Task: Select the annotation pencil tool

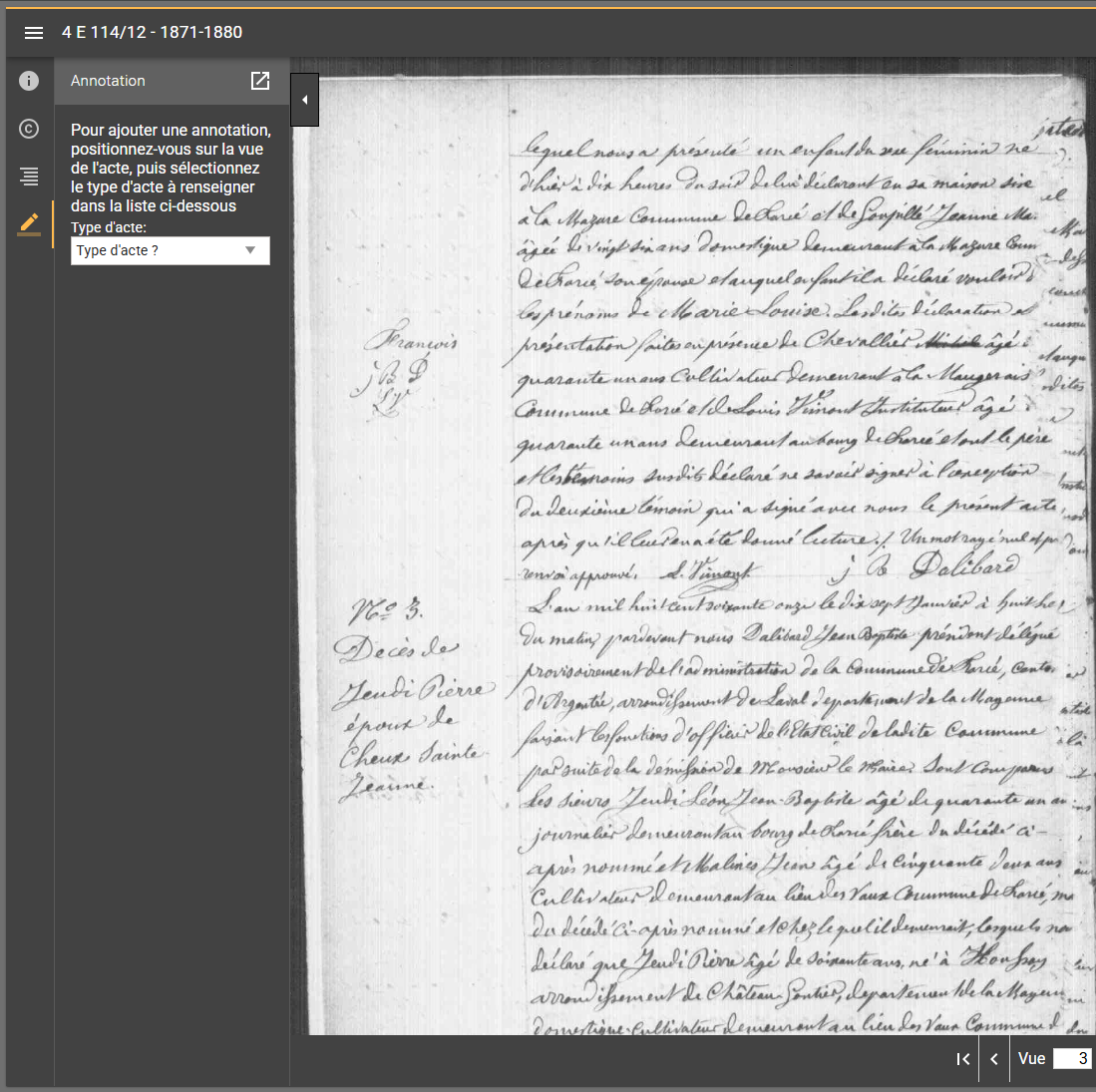Action: pos(29,223)
